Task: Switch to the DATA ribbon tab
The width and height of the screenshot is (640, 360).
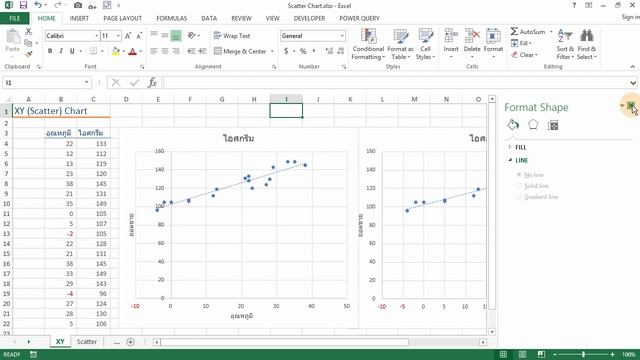Action: 209,18
